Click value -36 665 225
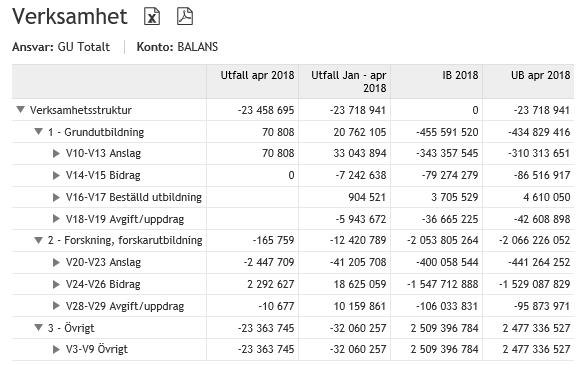Image resolution: width=586 pixels, height=365 pixels. [450, 219]
